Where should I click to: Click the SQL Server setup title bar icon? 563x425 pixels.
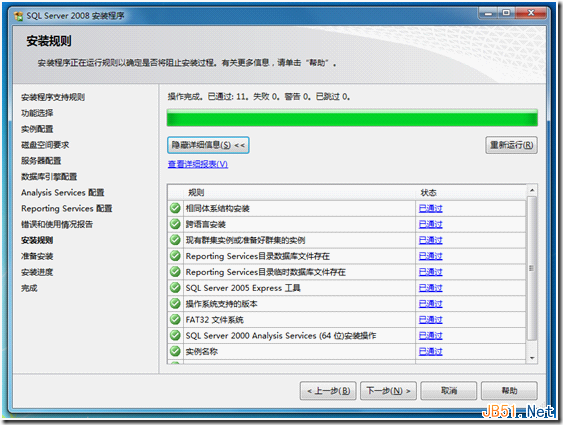[18, 16]
